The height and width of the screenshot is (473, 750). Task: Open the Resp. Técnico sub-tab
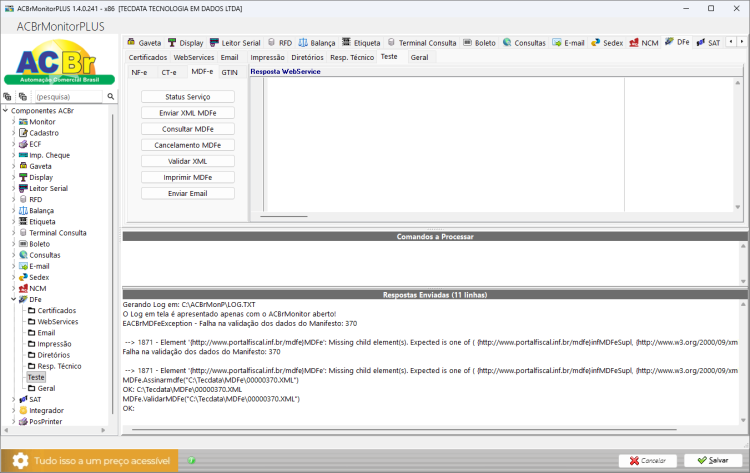(x=352, y=57)
